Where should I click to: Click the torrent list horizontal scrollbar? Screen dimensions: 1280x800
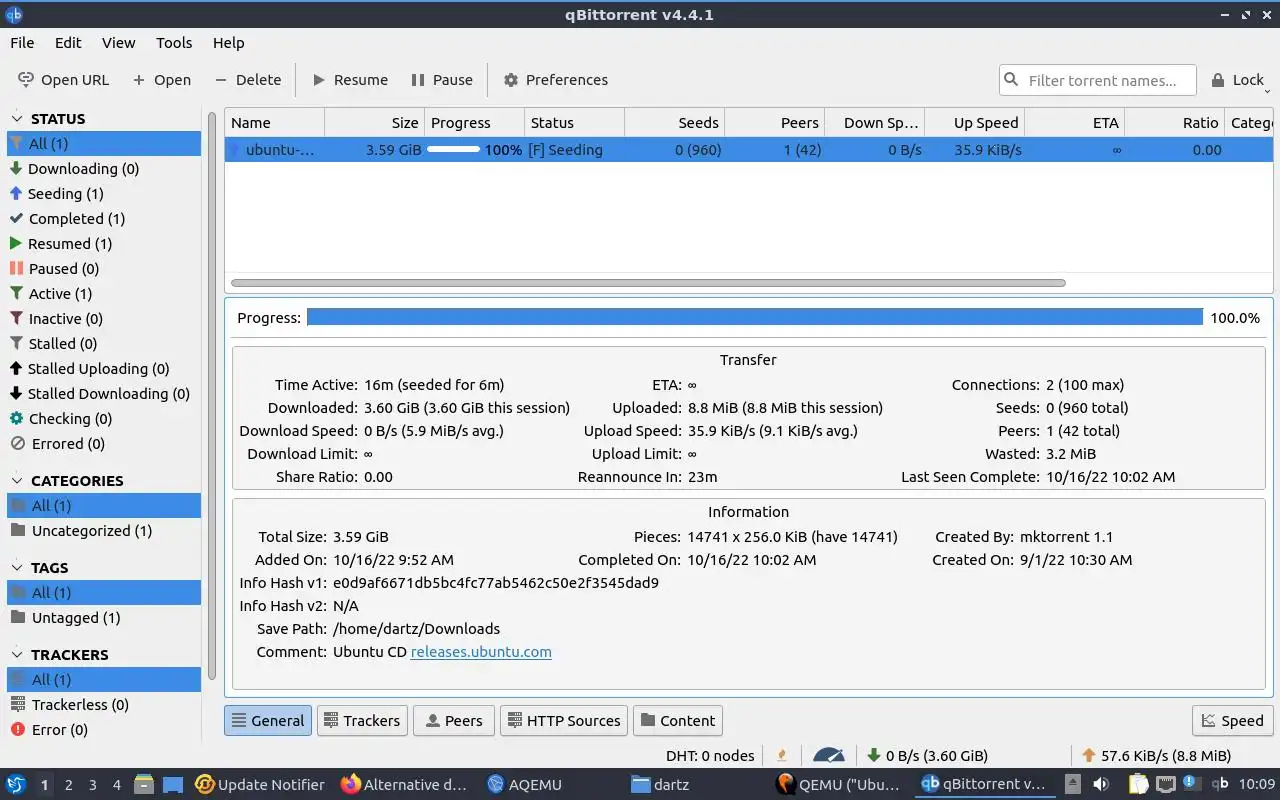[648, 283]
